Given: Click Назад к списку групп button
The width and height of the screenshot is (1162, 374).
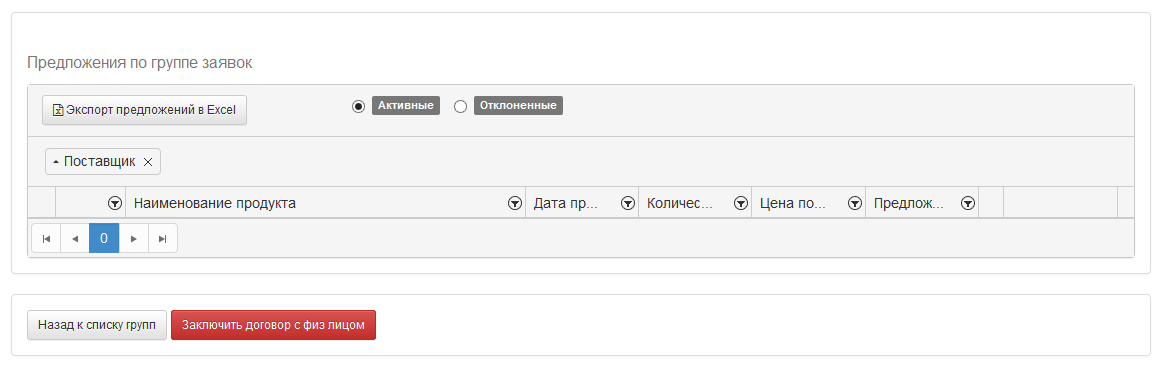Looking at the screenshot, I should [x=97, y=325].
